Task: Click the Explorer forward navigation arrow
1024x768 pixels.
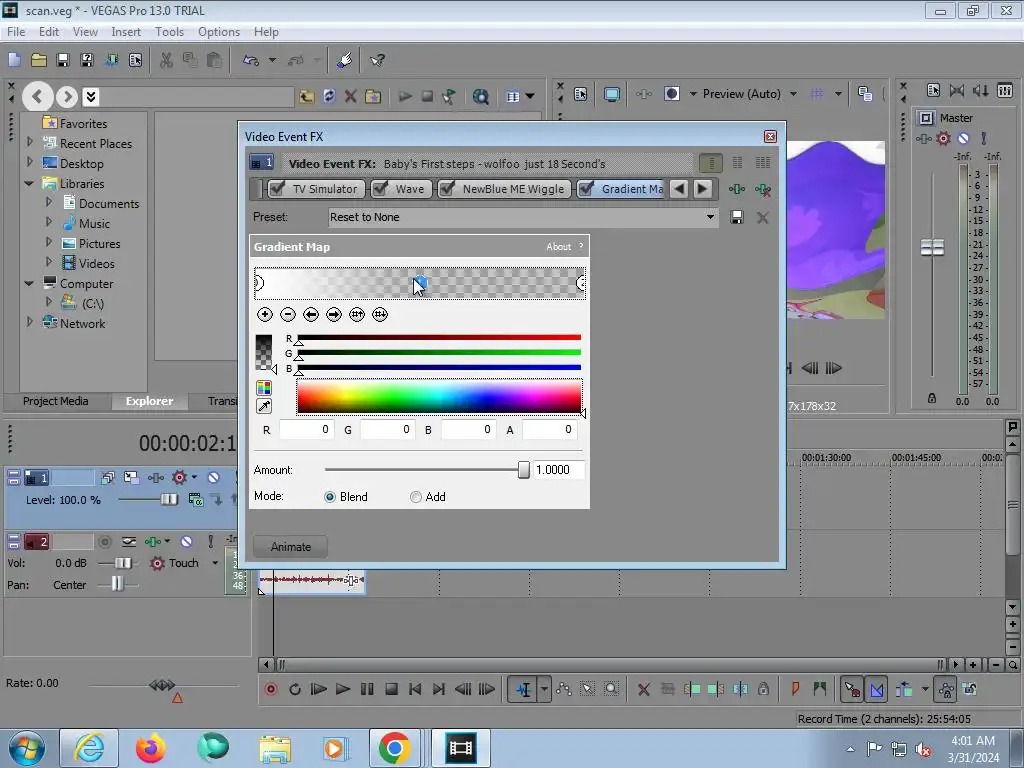Action: point(67,97)
